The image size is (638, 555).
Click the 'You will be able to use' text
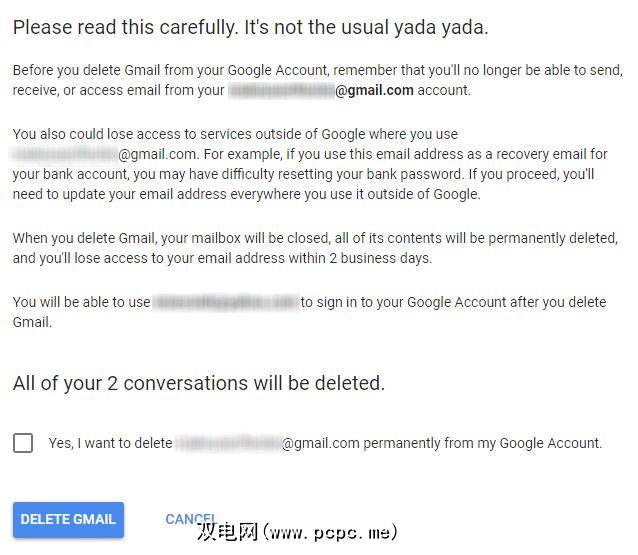click(x=82, y=302)
